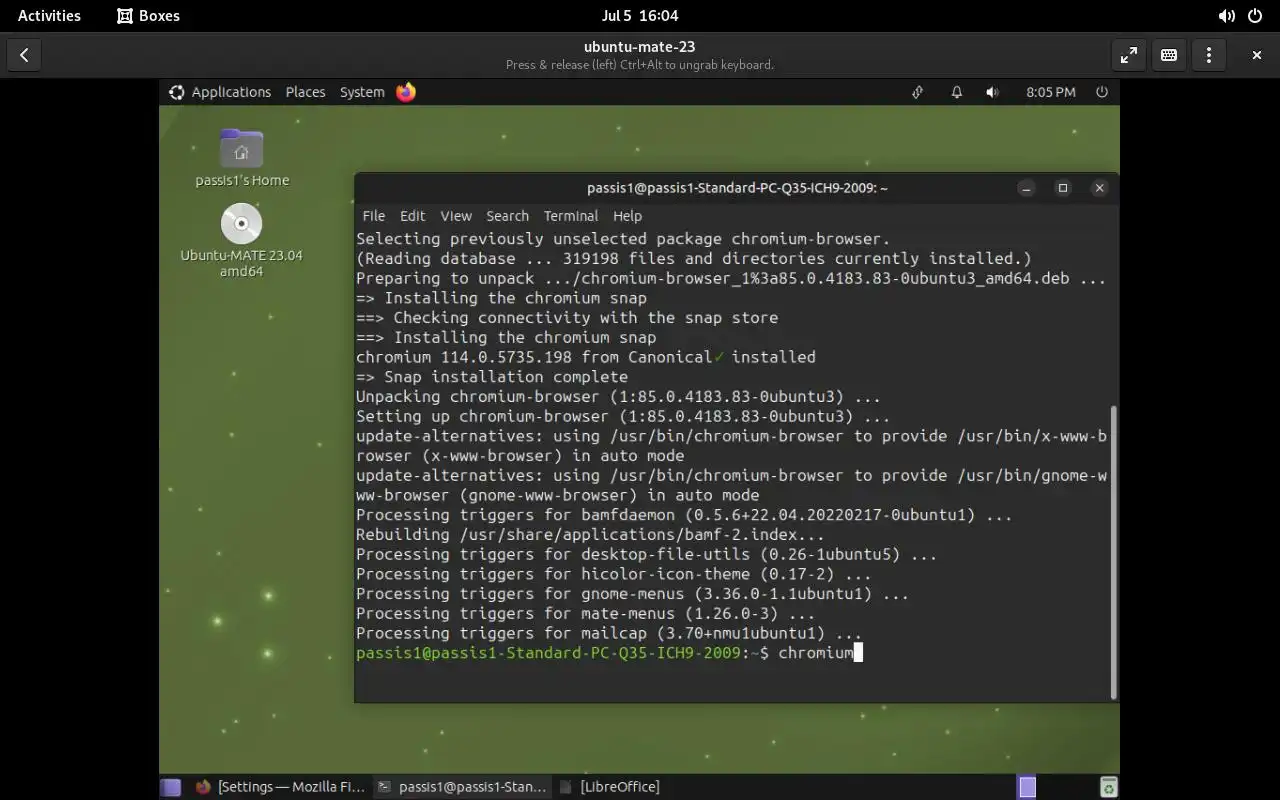This screenshot has height=800, width=1280.
Task: Minimize the terminal window
Action: (x=1026, y=188)
